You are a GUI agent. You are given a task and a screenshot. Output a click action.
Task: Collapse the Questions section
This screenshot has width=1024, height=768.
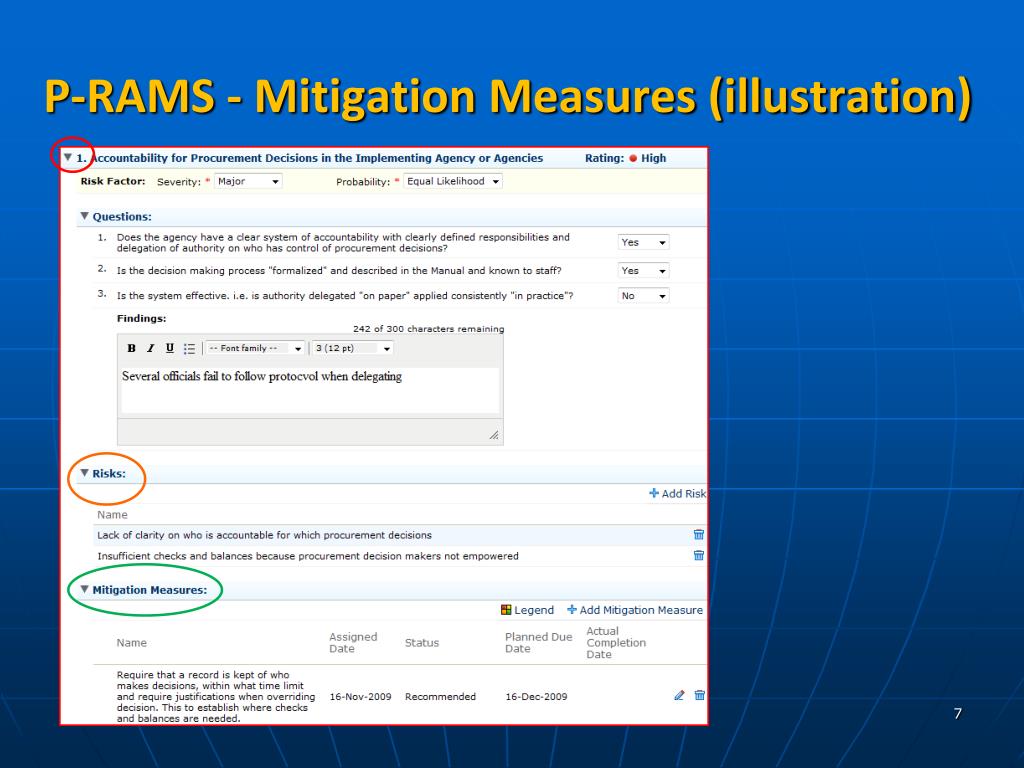point(84,216)
